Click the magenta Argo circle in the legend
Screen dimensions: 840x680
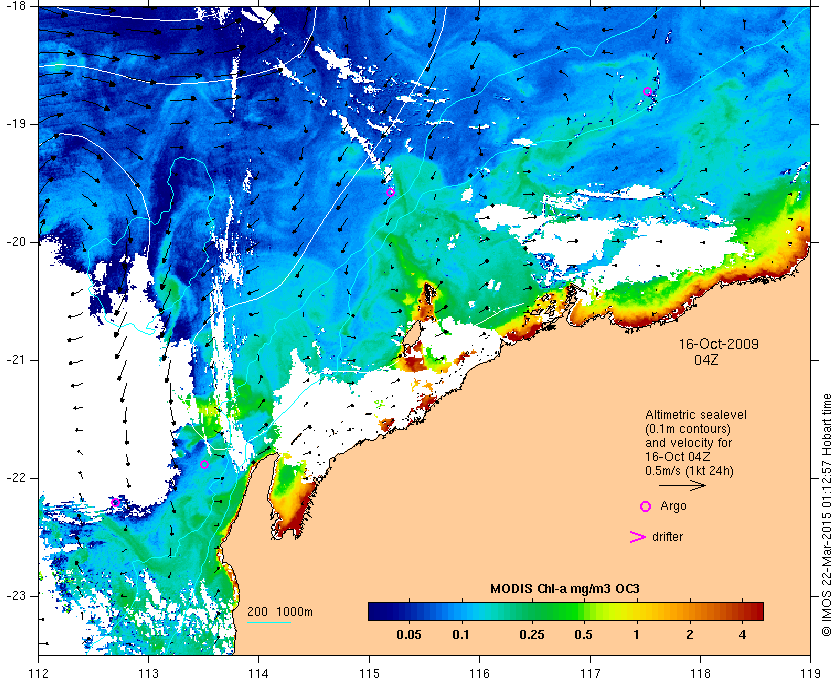(646, 506)
